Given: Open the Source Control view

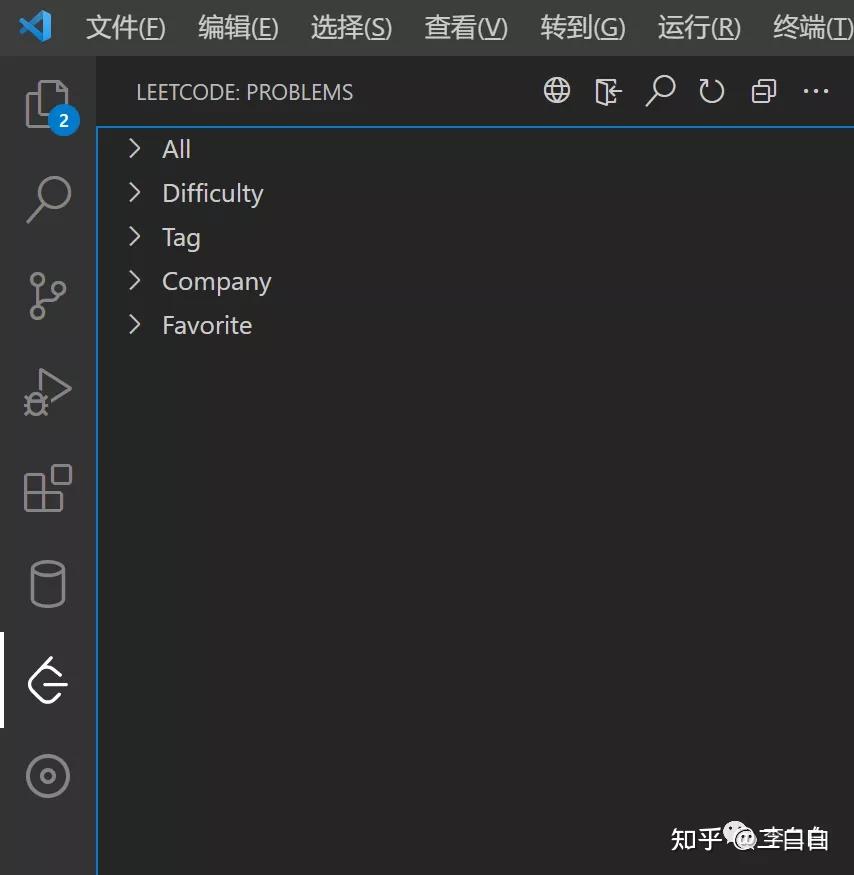Looking at the screenshot, I should tap(47, 296).
